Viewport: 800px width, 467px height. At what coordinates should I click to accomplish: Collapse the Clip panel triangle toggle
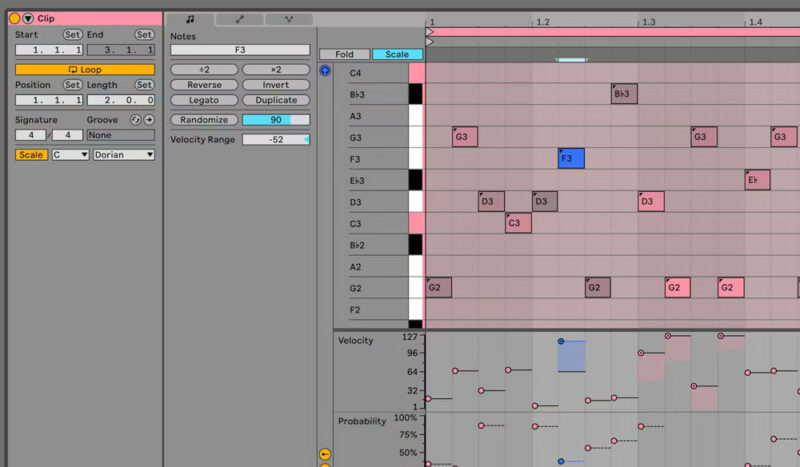(x=28, y=18)
